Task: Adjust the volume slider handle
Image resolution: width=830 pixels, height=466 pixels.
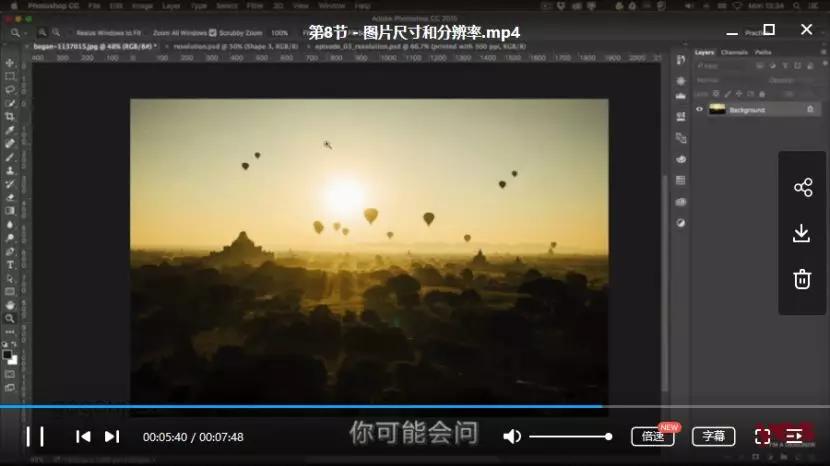Action: click(609, 436)
